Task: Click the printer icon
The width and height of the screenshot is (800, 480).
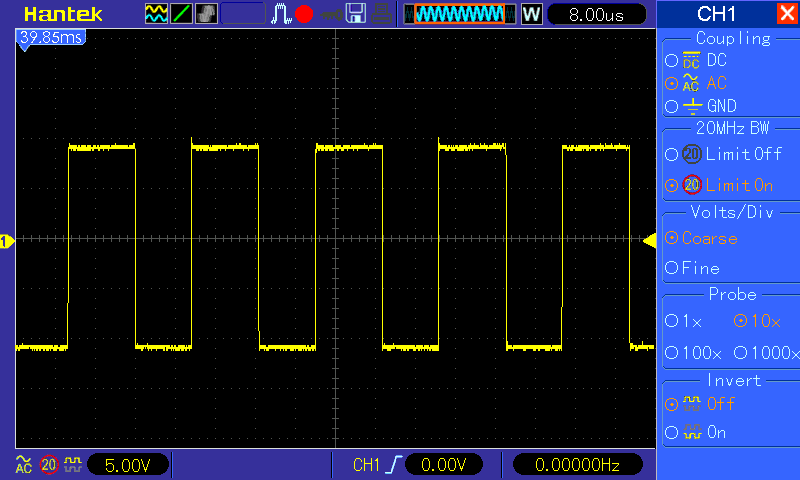Action: coord(381,14)
